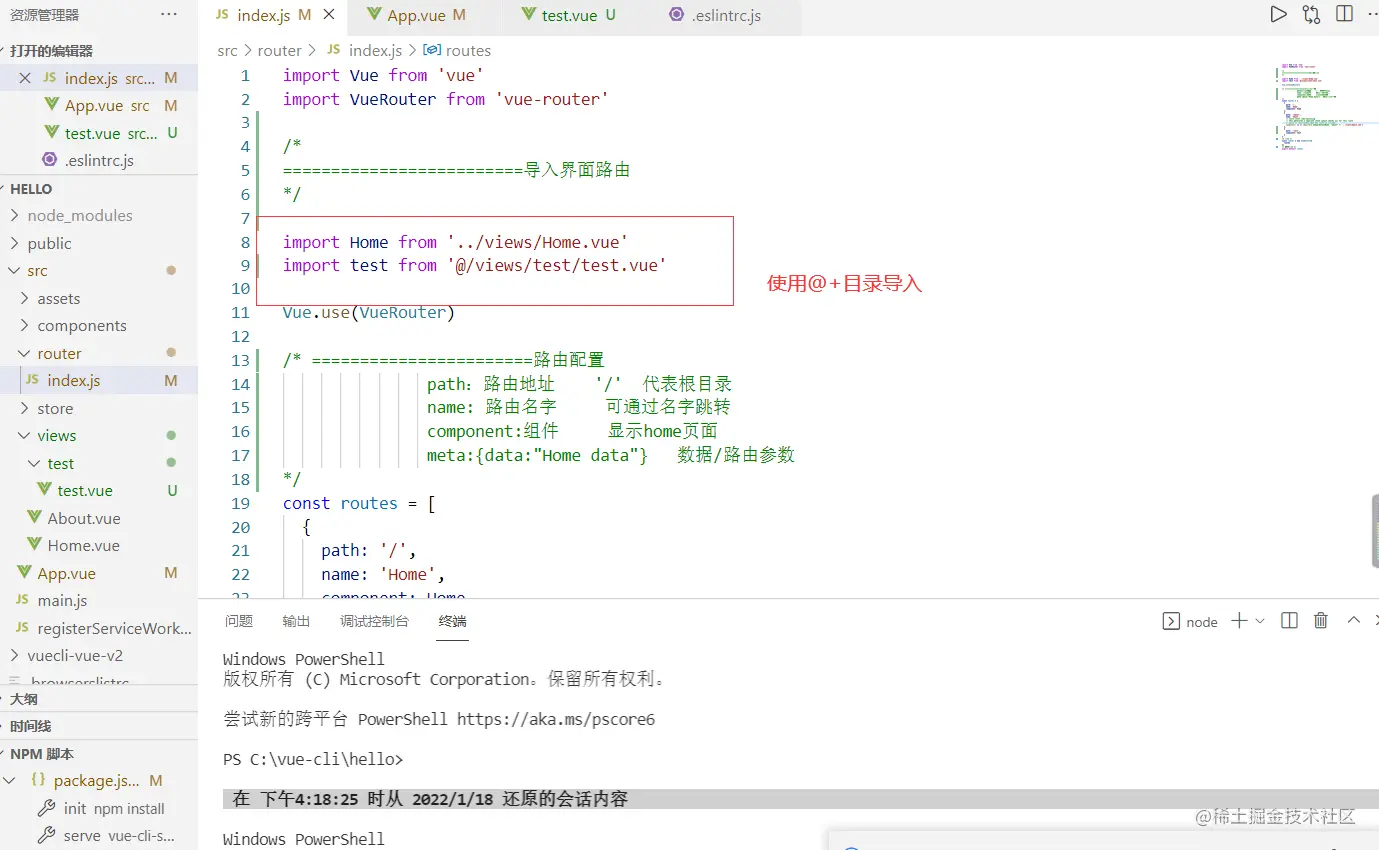Switch to the .eslintrc.js tab
1379x850 pixels.
727,15
